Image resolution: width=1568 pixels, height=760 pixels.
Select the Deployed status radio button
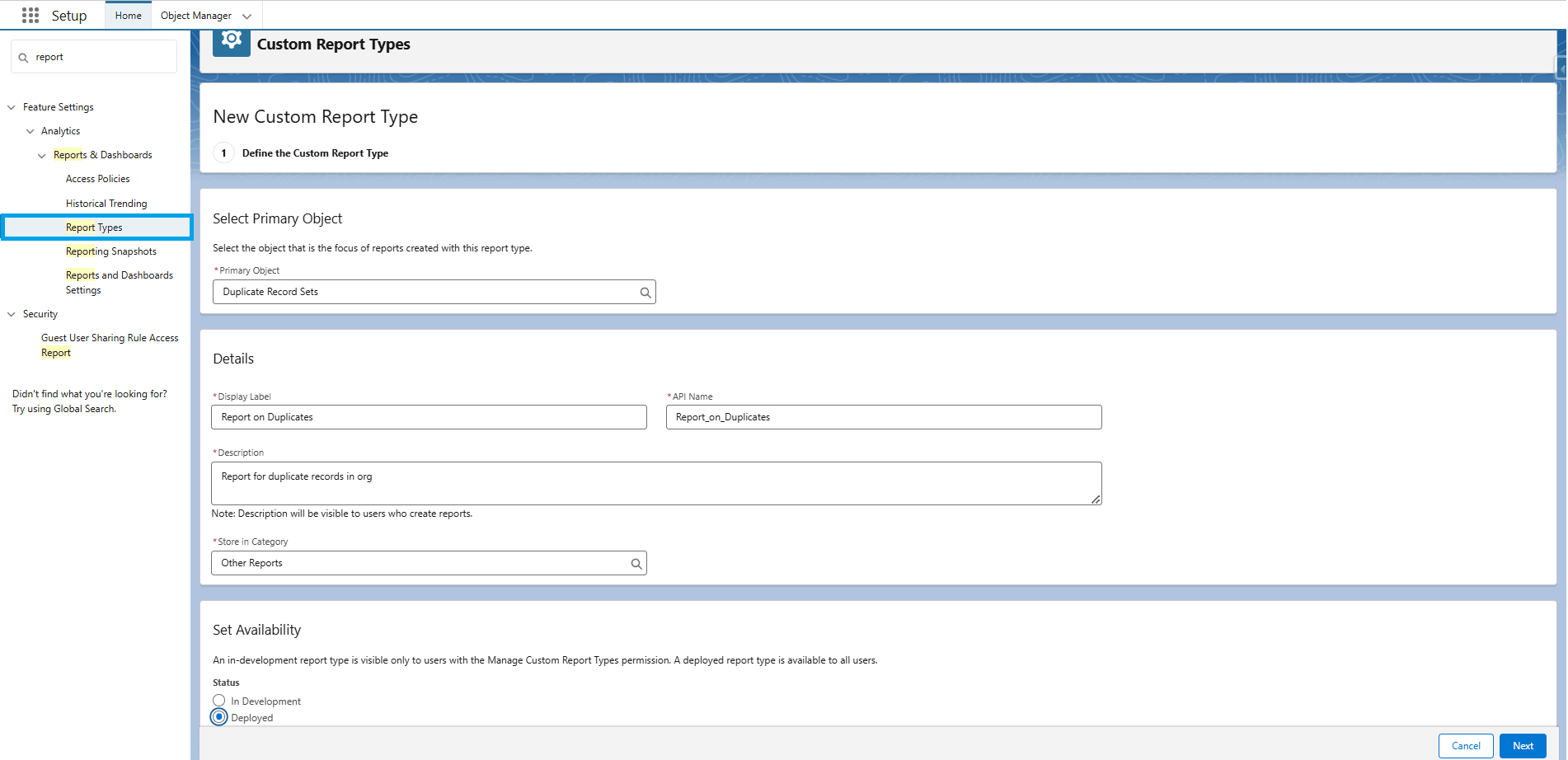(219, 717)
